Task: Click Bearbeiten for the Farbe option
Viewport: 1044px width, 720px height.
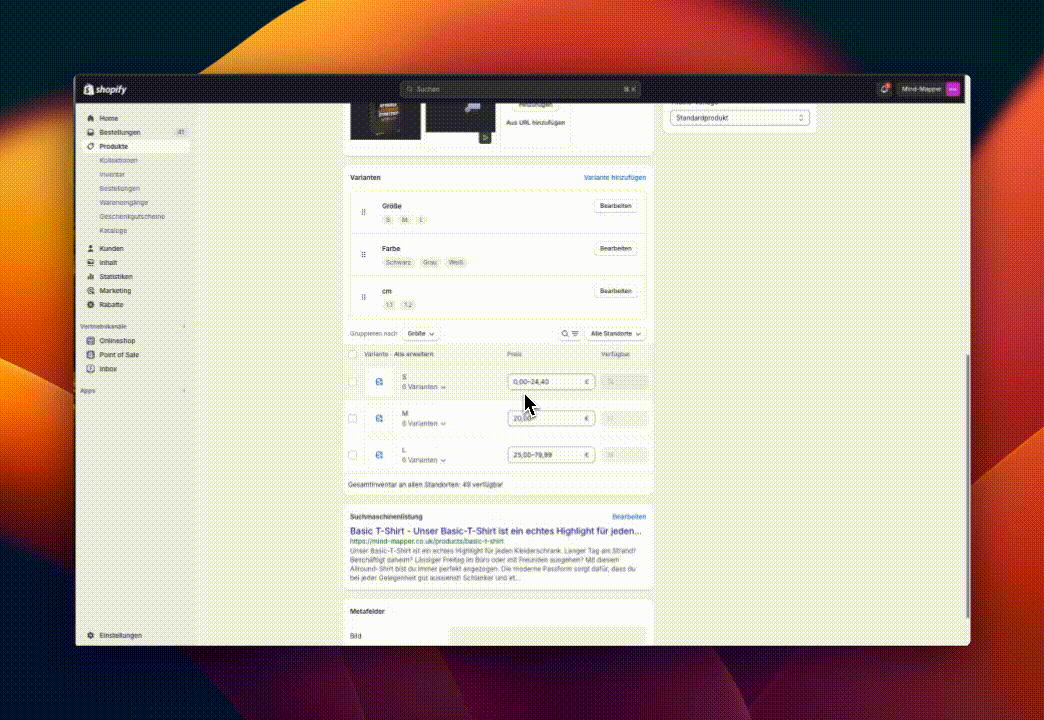Action: click(615, 249)
